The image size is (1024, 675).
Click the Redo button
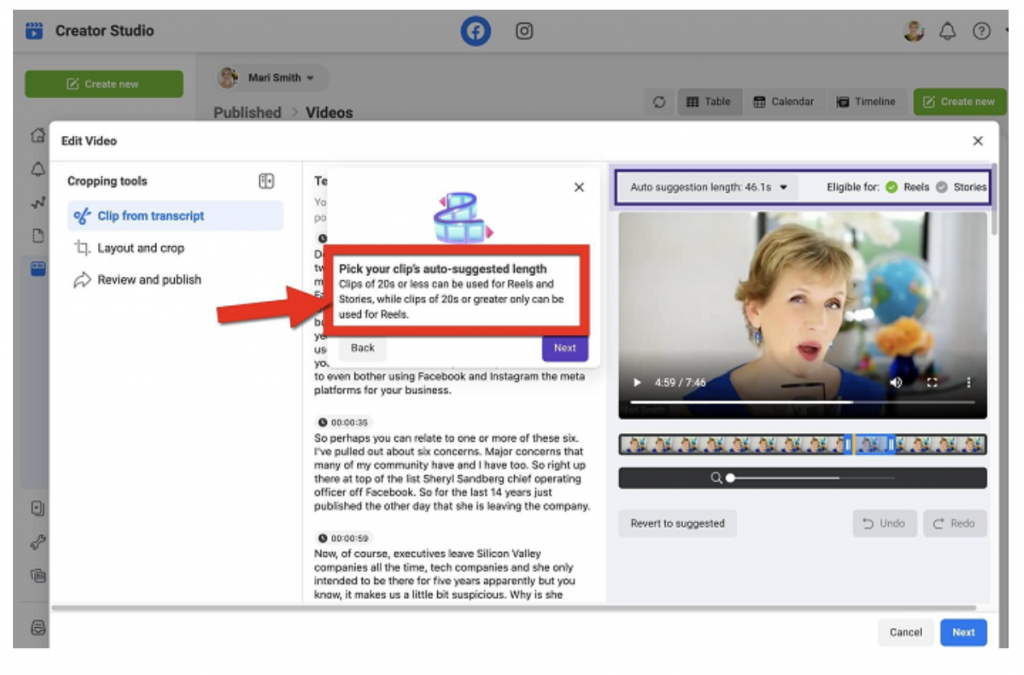pyautogui.click(x=954, y=524)
